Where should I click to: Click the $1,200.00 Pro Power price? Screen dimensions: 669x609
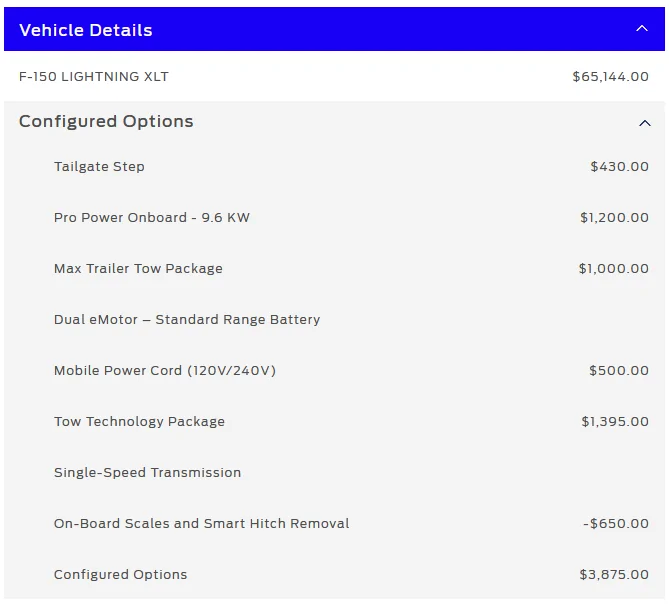click(x=614, y=218)
